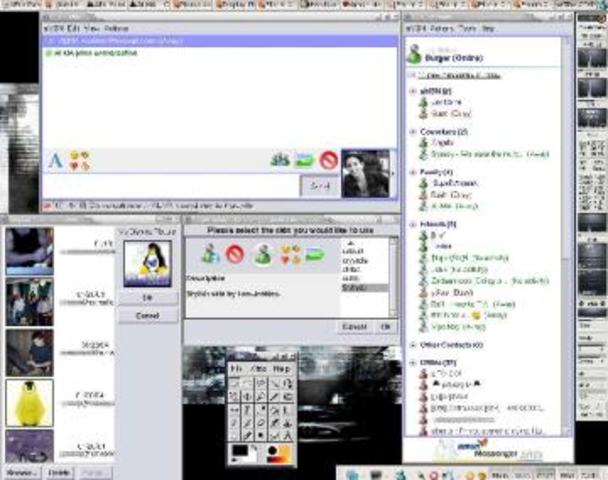The height and width of the screenshot is (480, 608).
Task: Open File menu in GIMP toolbox
Action: click(x=237, y=369)
